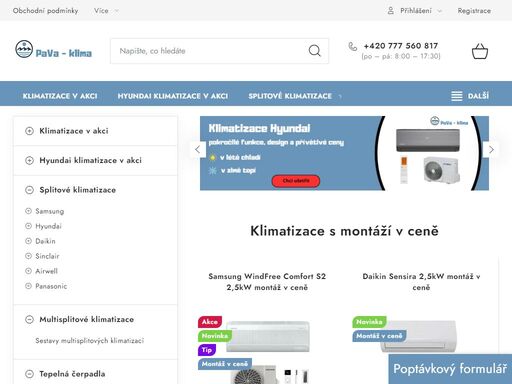The image size is (512, 384).
Task: Open the shopping basket icon
Action: [x=480, y=51]
